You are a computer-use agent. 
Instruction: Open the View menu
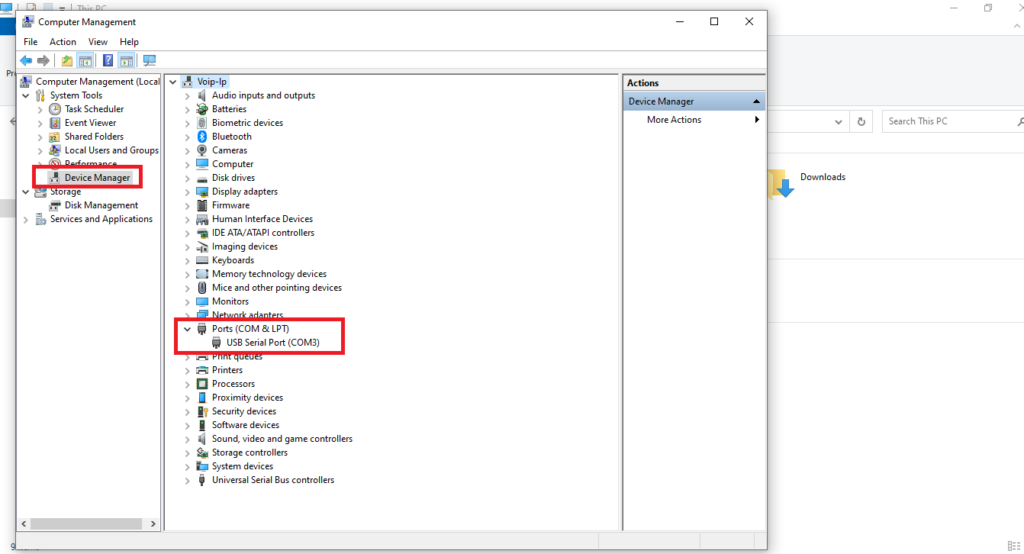(x=97, y=42)
